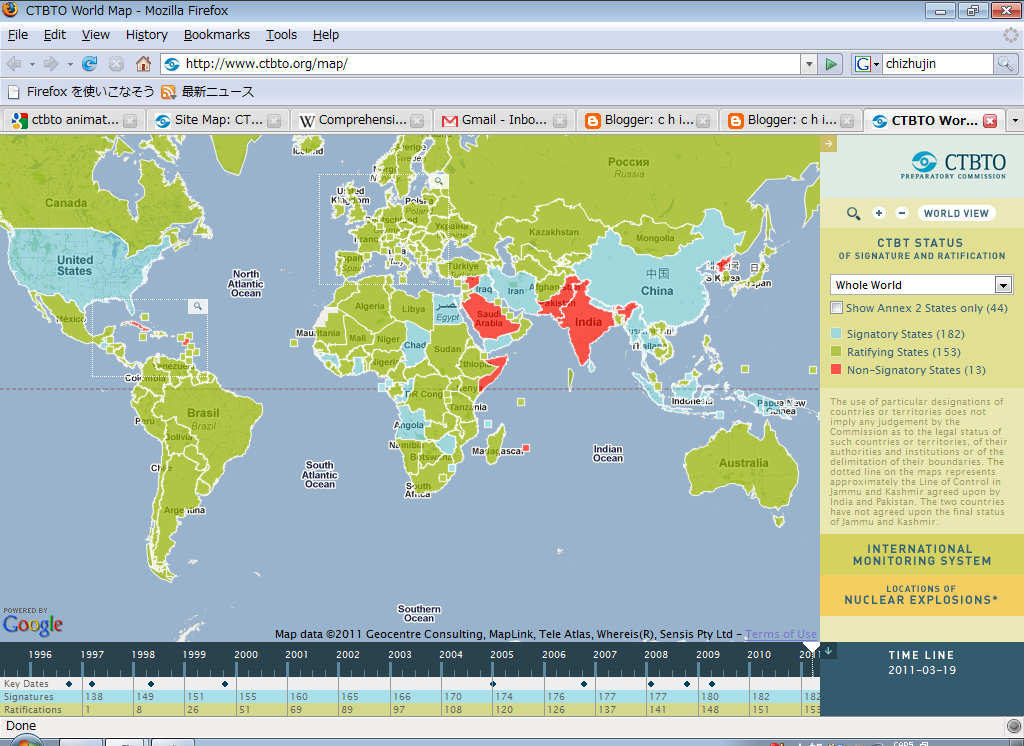Click the 2011-03-19 timeline date text
Image resolution: width=1024 pixels, height=746 pixels.
921,670
